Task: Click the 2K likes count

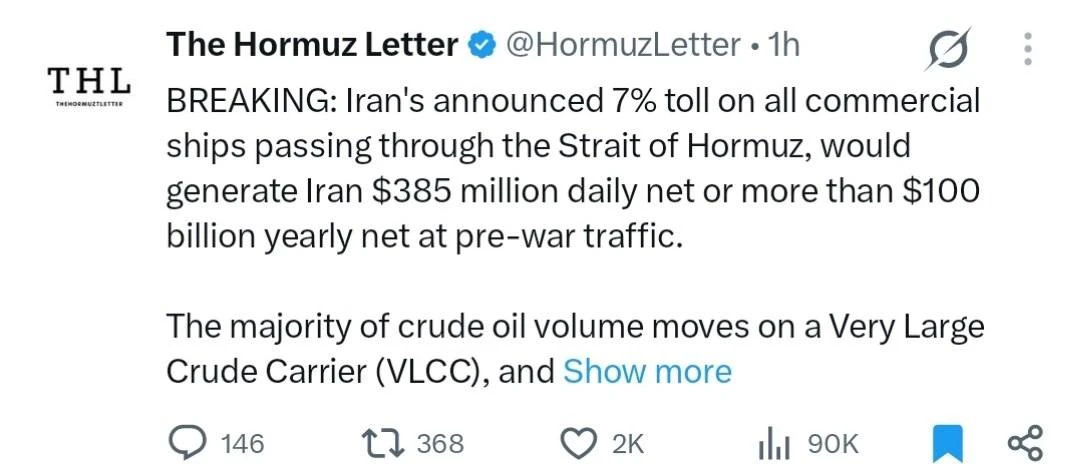Action: (x=628, y=445)
